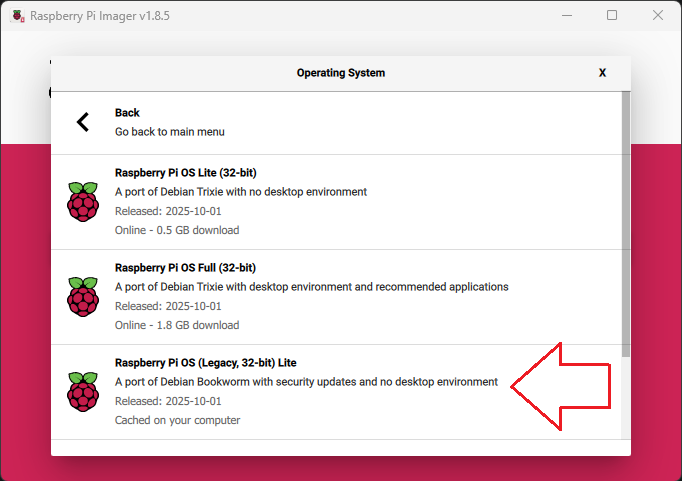Click the raspberry icon beside Raspberry Pi OS Full
682x481 pixels.
point(83,296)
